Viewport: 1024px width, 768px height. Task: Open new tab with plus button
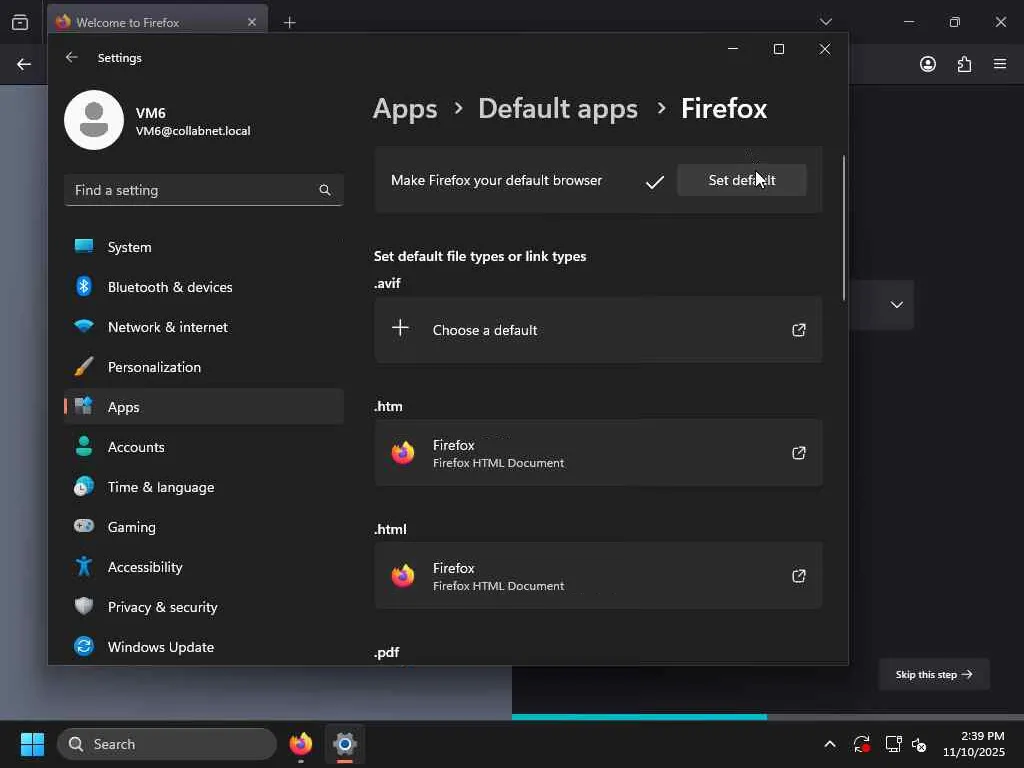click(289, 23)
